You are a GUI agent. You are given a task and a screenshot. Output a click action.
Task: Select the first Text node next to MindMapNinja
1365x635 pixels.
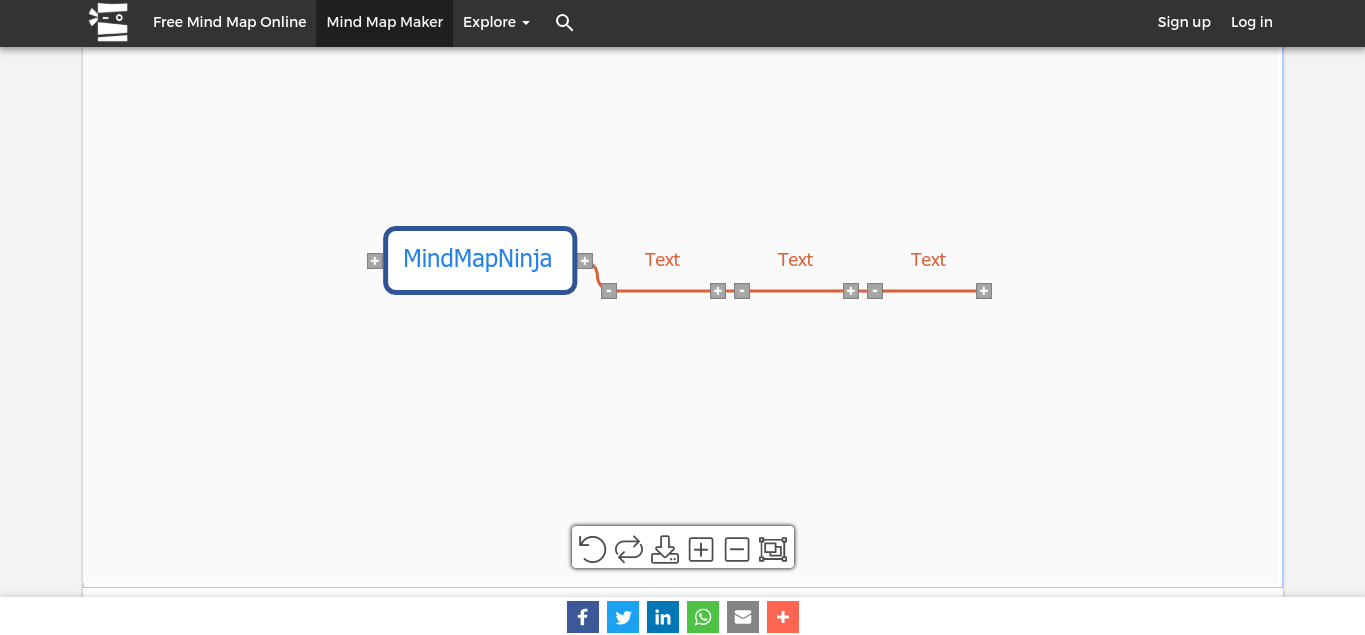662,260
